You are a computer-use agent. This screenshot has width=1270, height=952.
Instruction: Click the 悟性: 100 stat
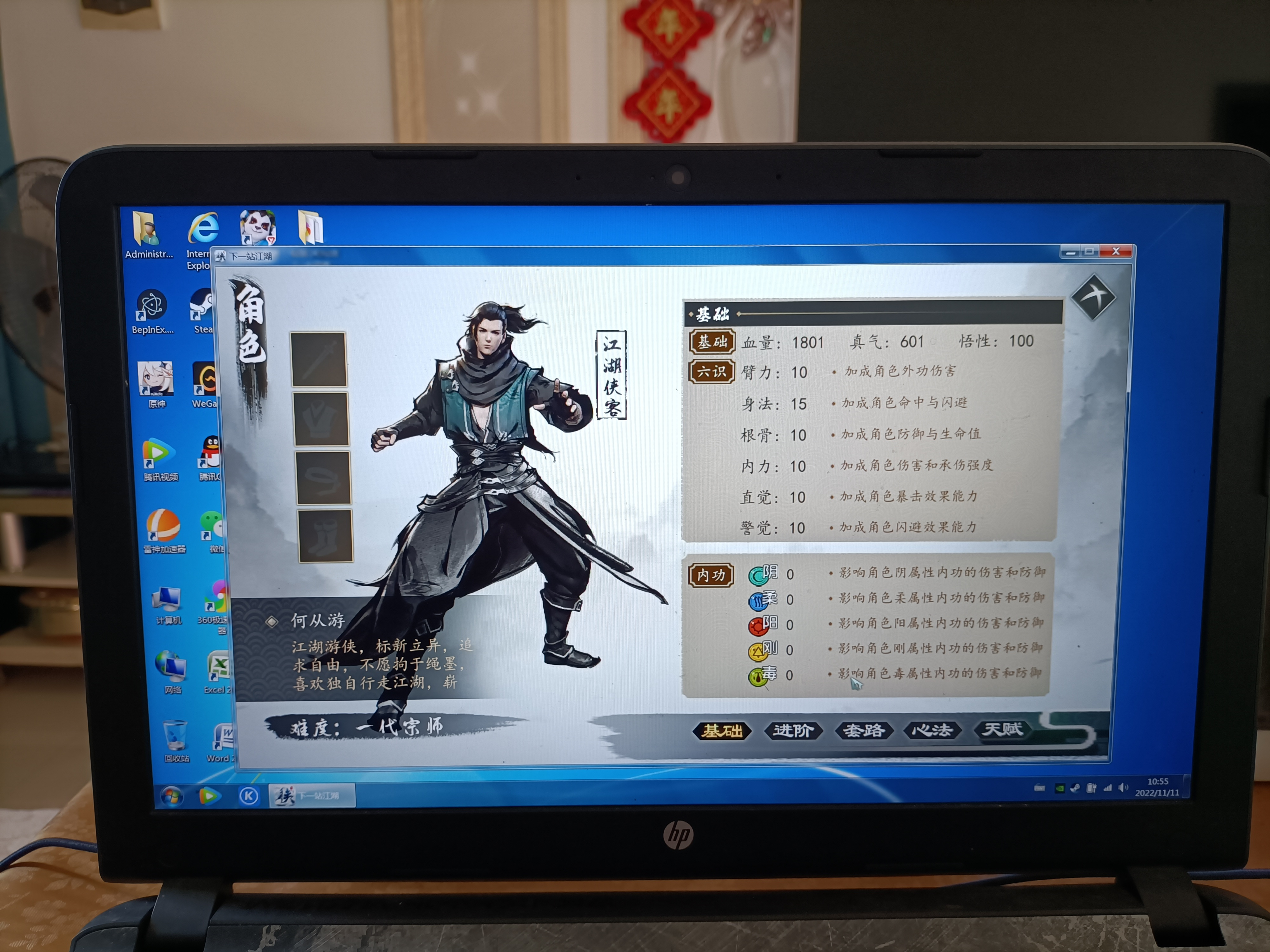click(996, 341)
